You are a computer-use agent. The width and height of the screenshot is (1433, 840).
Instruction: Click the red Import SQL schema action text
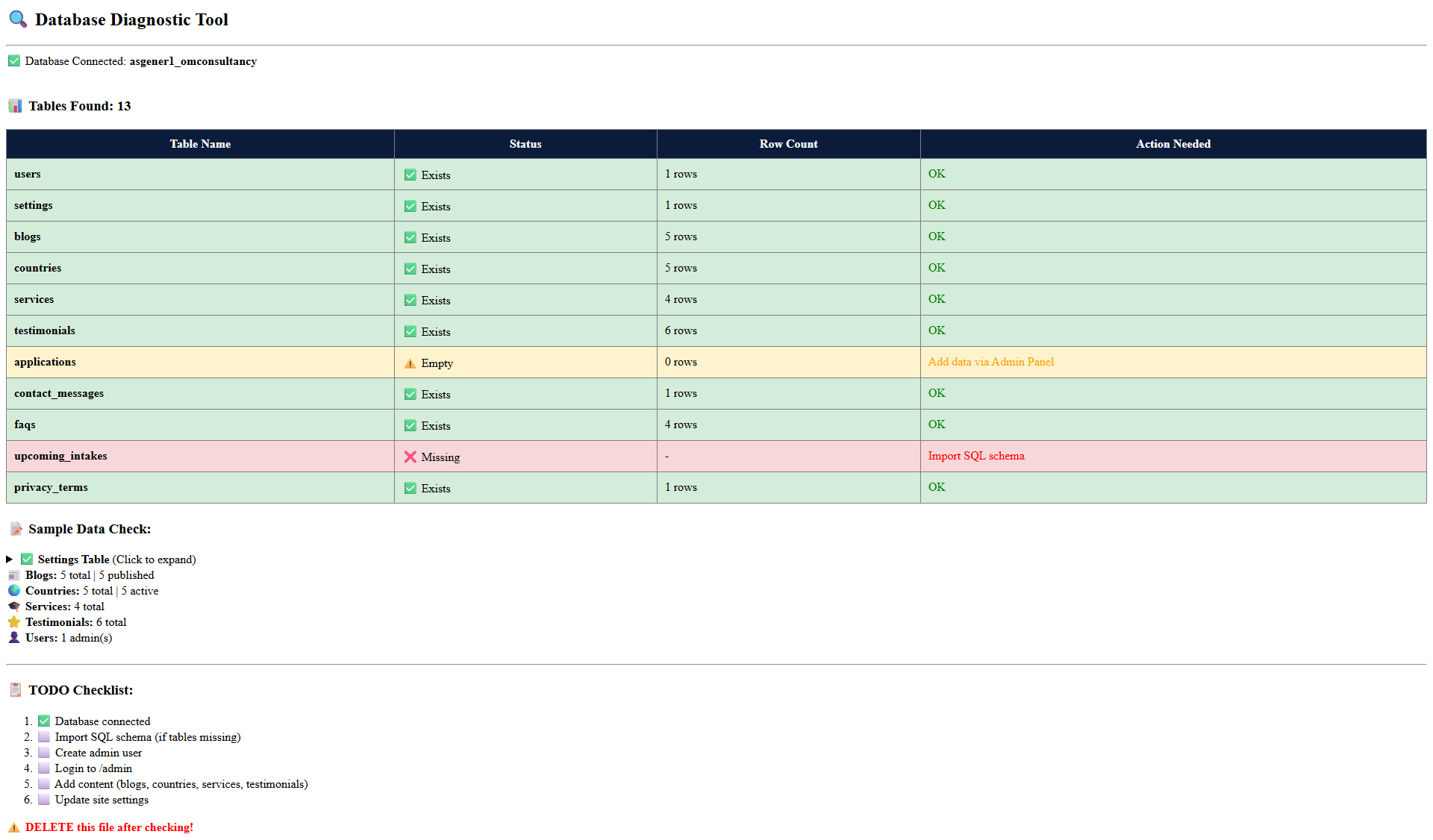[975, 456]
